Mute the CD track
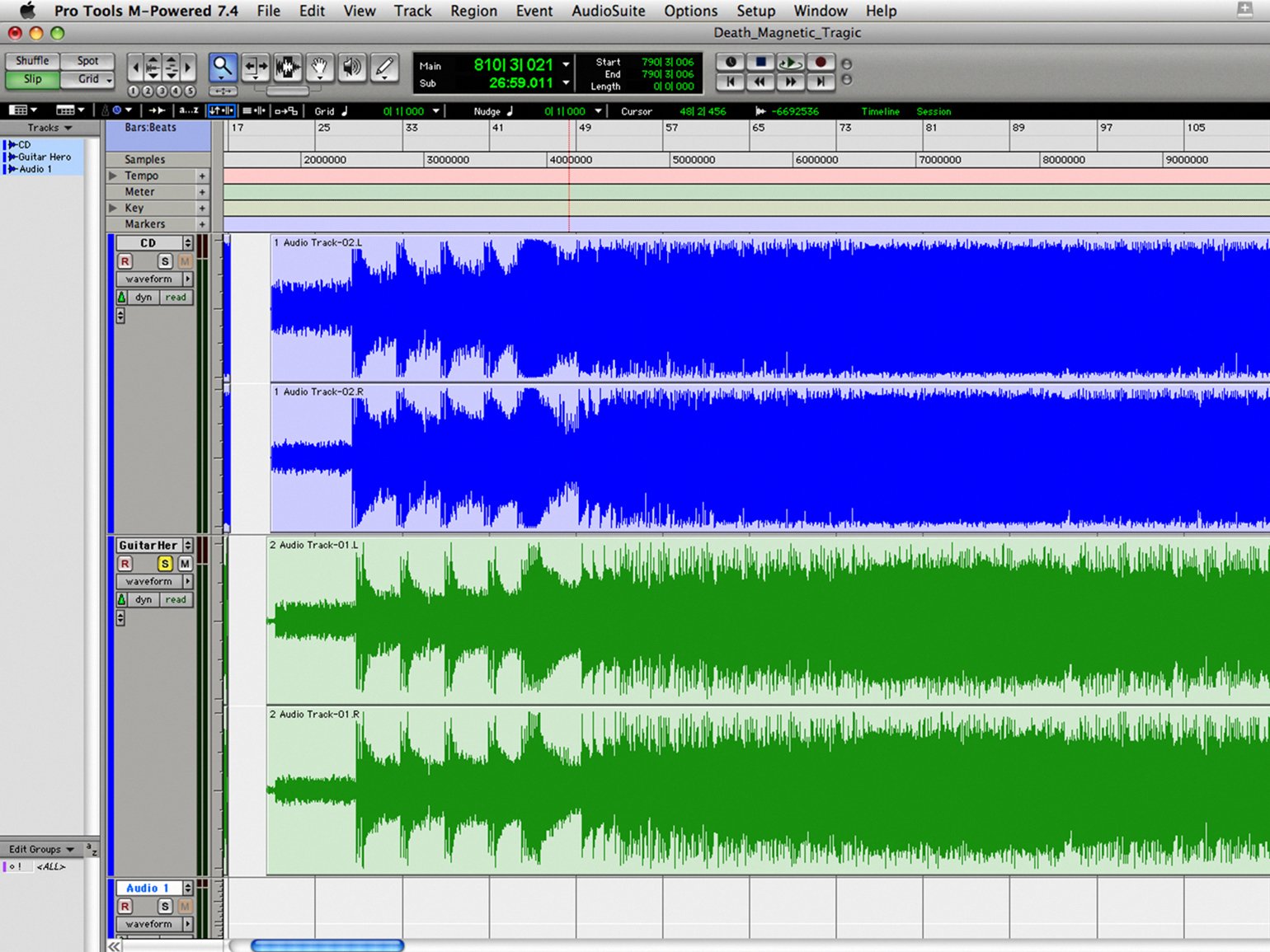 185,261
